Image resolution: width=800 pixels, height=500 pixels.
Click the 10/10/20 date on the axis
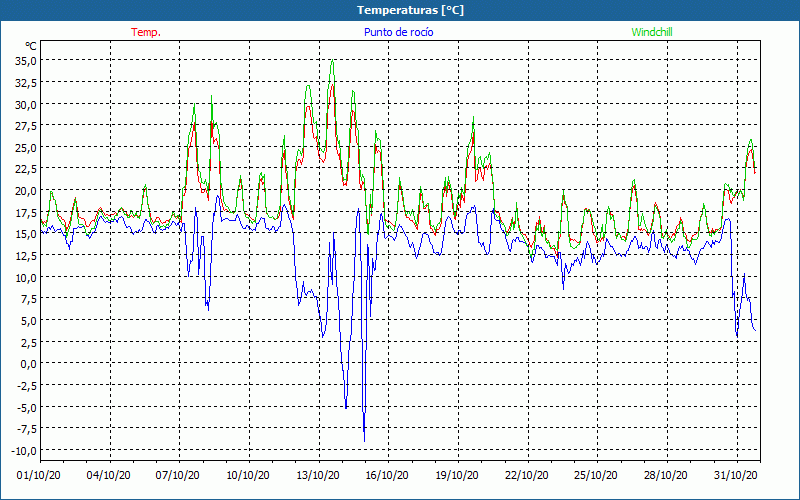click(248, 475)
